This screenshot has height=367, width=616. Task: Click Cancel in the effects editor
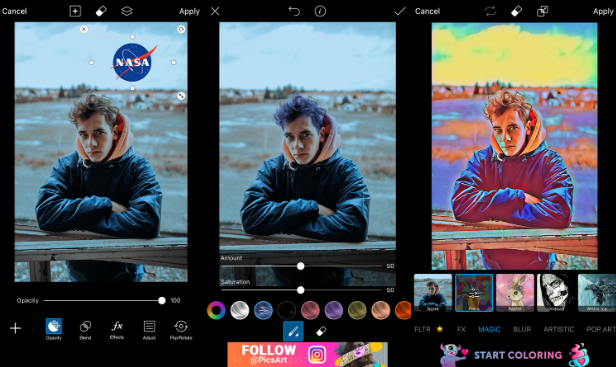pyautogui.click(x=427, y=11)
